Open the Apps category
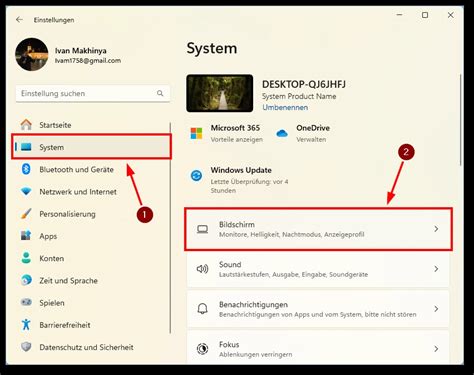Screen dimensions: 474x375 coord(48,236)
